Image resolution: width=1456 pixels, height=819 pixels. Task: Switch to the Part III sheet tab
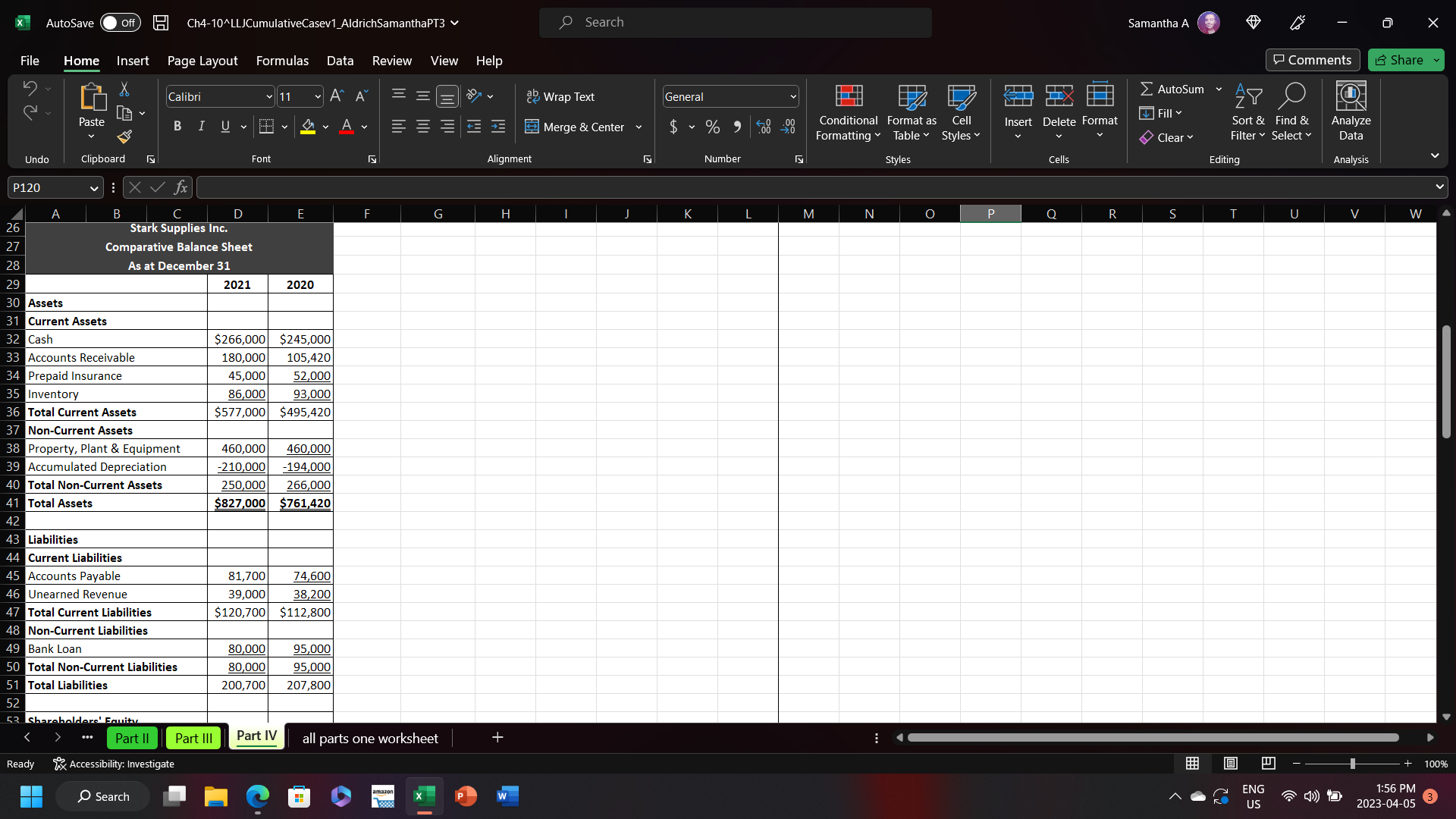[193, 738]
